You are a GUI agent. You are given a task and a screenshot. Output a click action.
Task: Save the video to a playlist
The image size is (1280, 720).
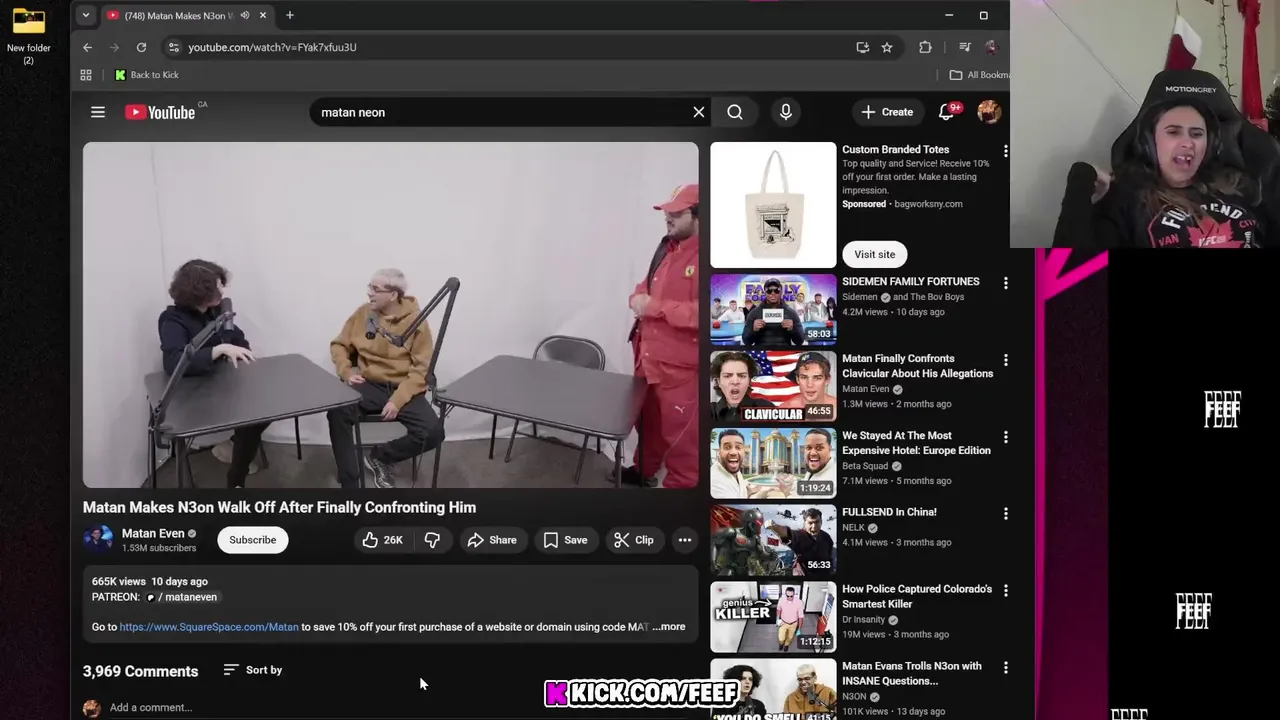click(x=565, y=540)
